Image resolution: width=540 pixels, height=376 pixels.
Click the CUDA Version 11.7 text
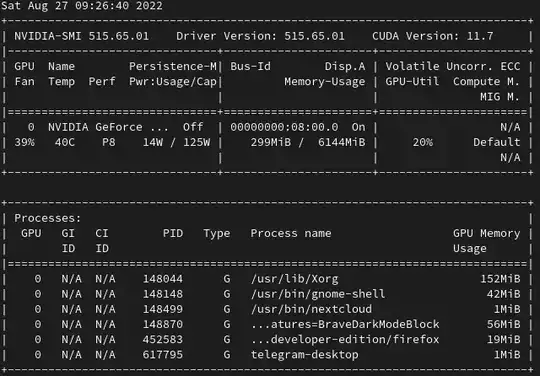[433, 36]
